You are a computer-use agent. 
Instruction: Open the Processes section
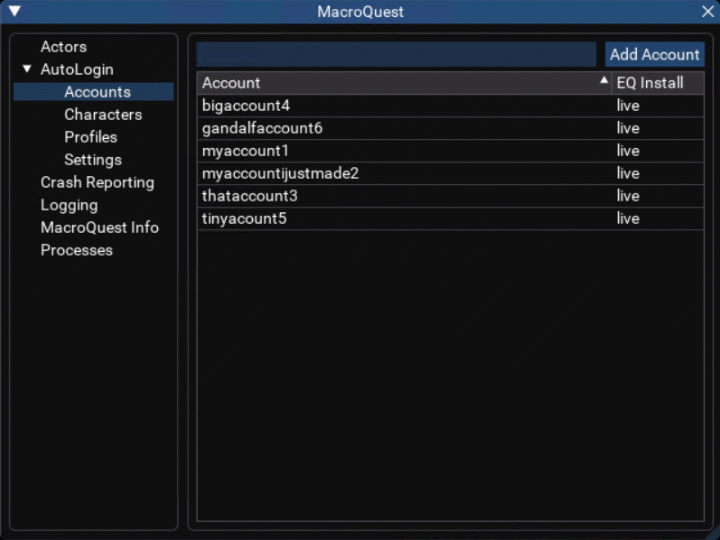pyautogui.click(x=76, y=250)
